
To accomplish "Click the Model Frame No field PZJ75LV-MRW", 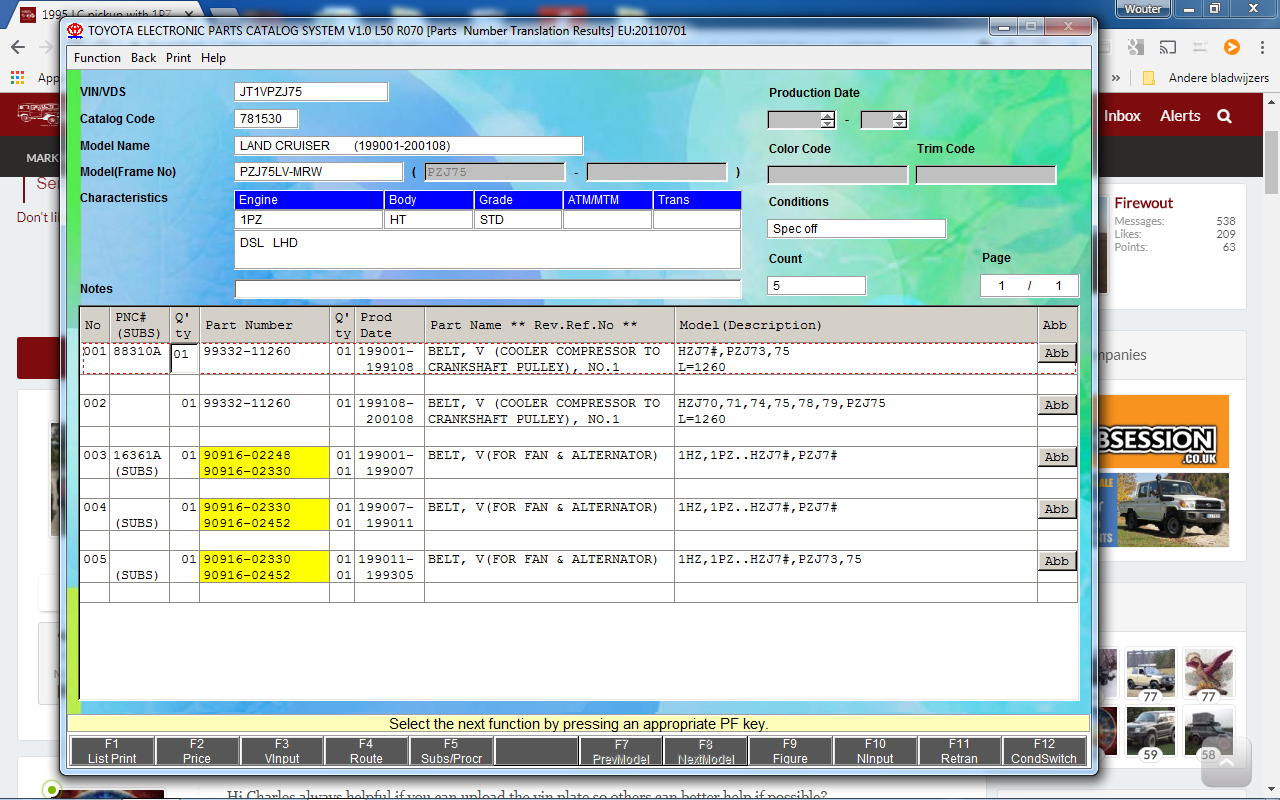I will [318, 172].
